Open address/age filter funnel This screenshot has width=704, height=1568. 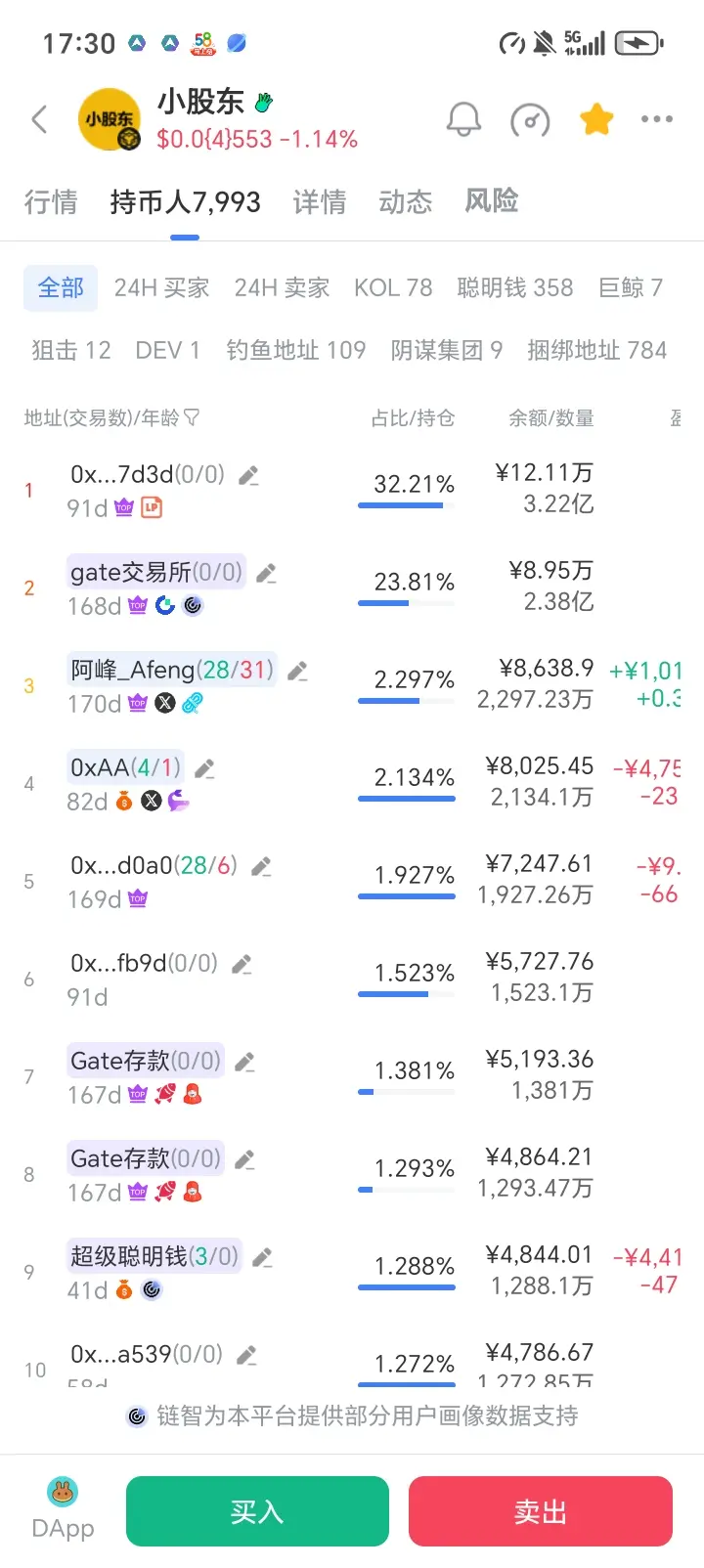(192, 417)
